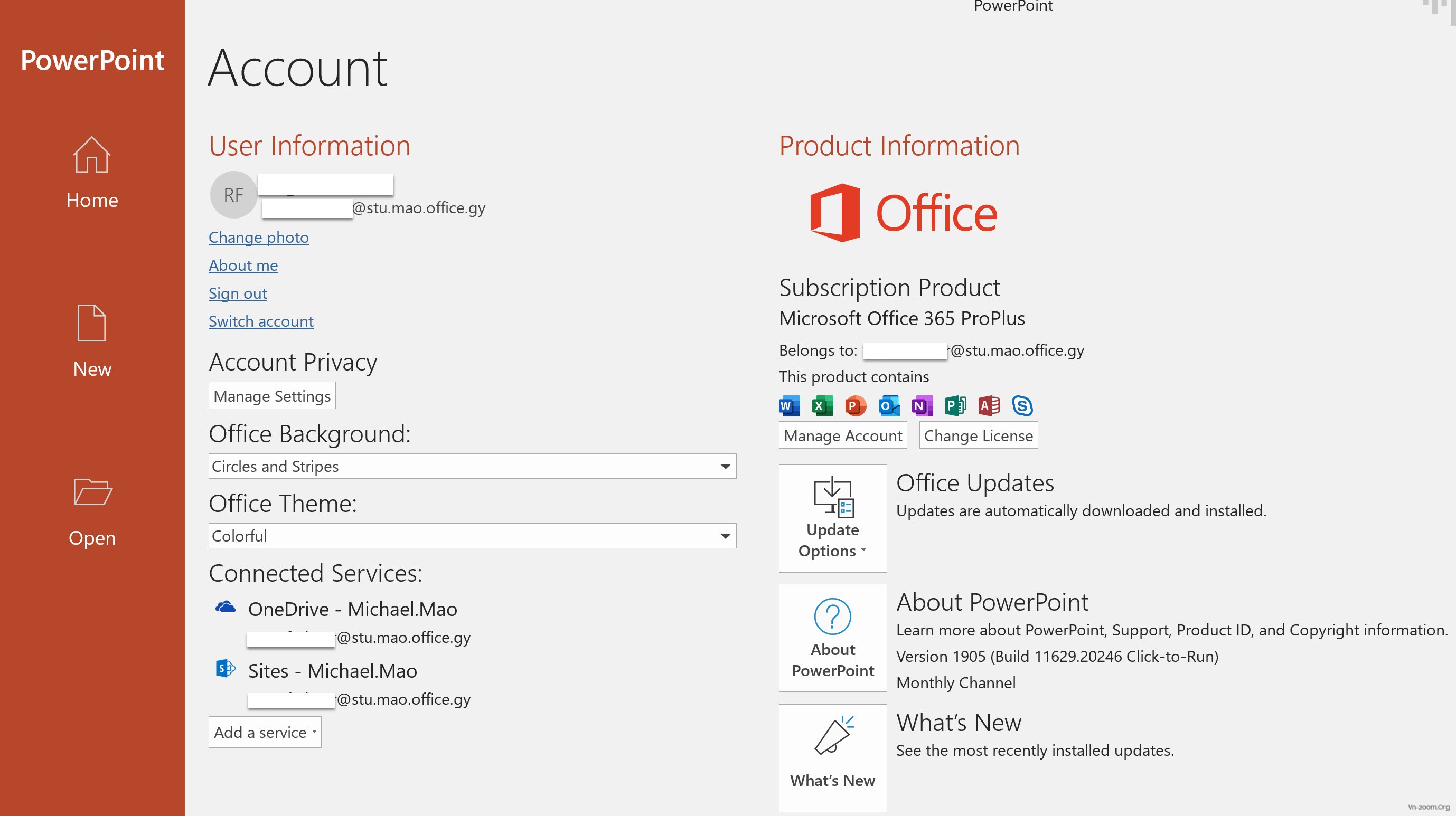Open the Sign out link
Screen dimensions: 1456x816
click(x=237, y=293)
